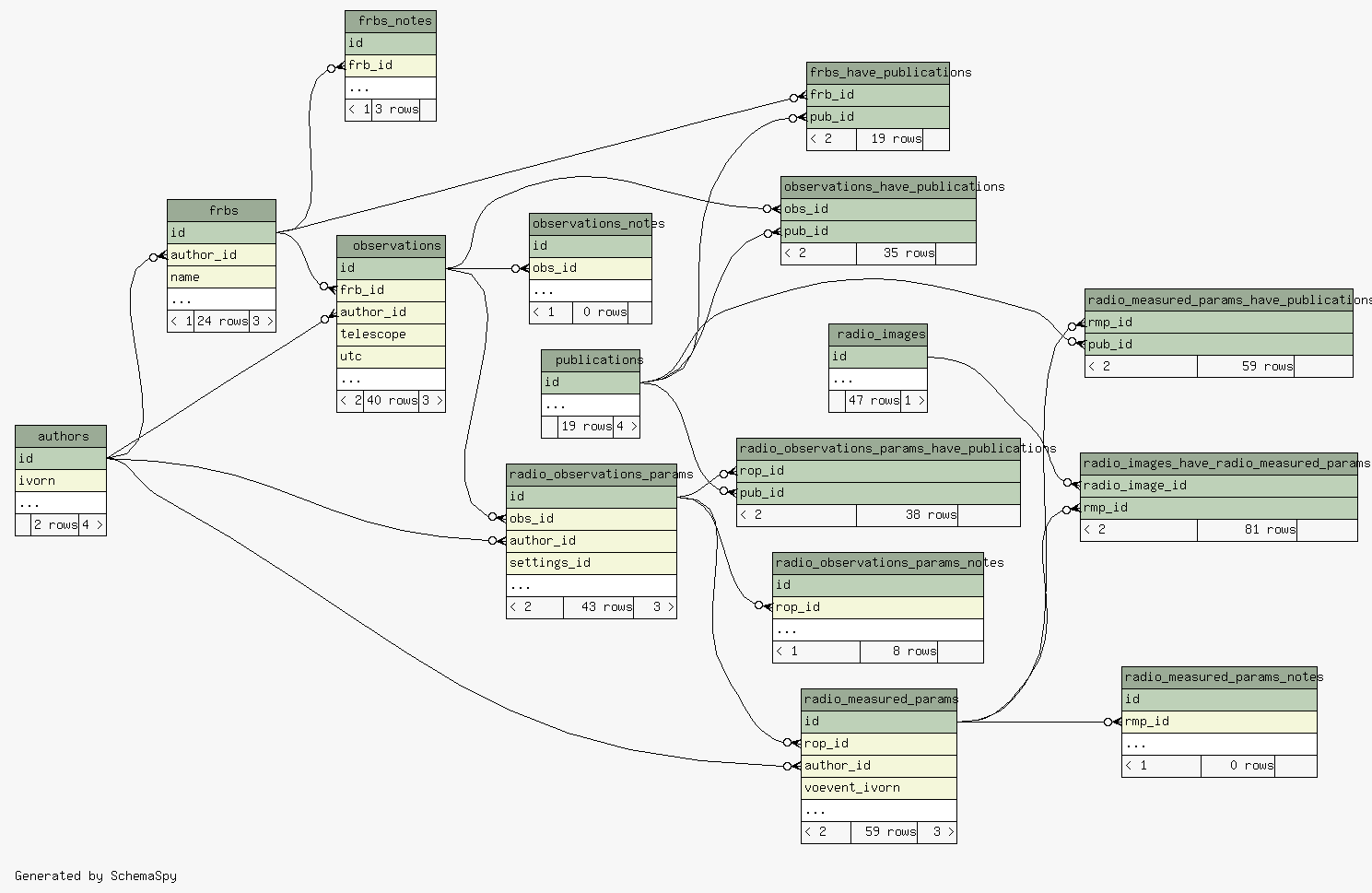Select utc column in observations table

pos(391,357)
